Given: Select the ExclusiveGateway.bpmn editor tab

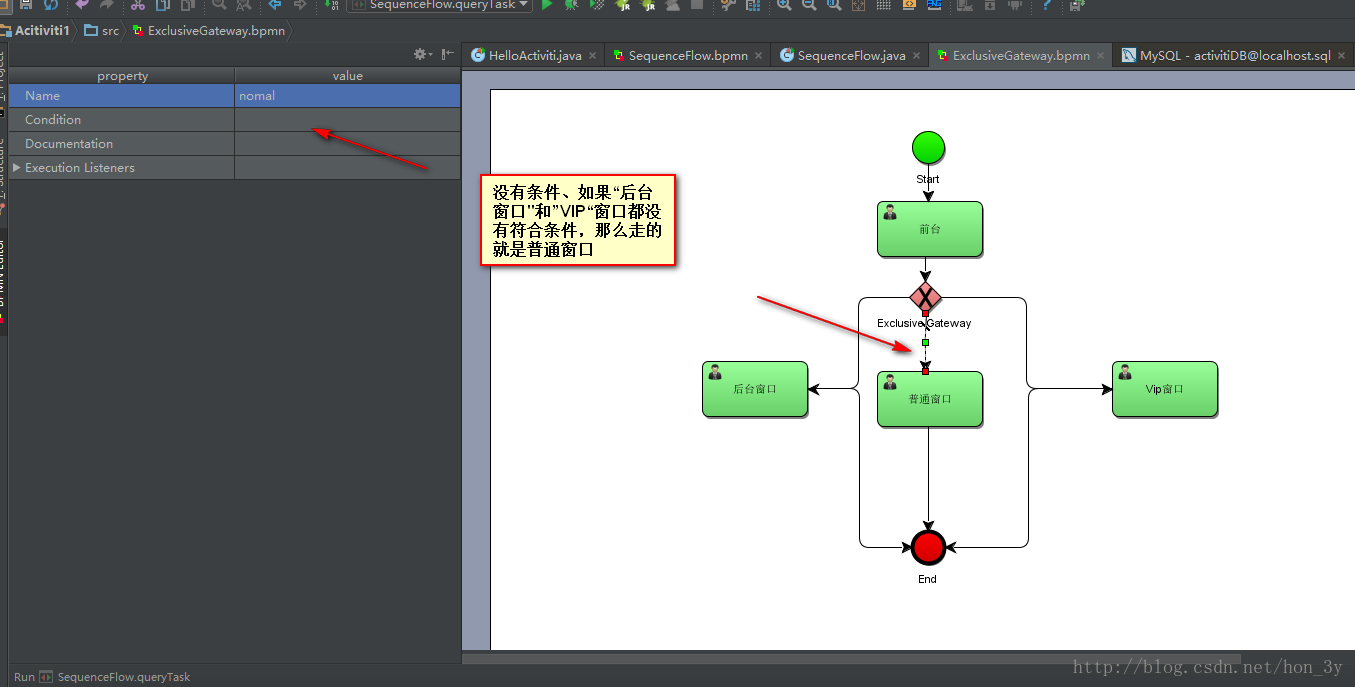Looking at the screenshot, I should [x=1021, y=56].
